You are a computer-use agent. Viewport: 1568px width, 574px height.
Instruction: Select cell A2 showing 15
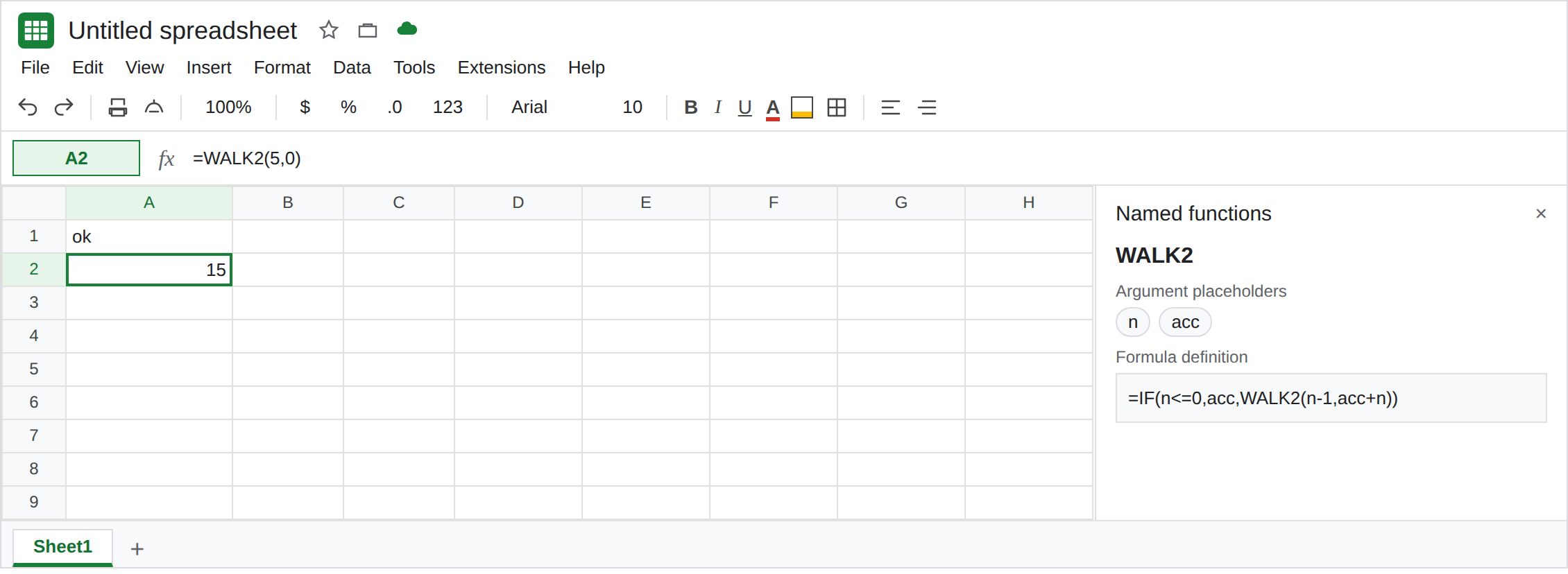(x=149, y=270)
